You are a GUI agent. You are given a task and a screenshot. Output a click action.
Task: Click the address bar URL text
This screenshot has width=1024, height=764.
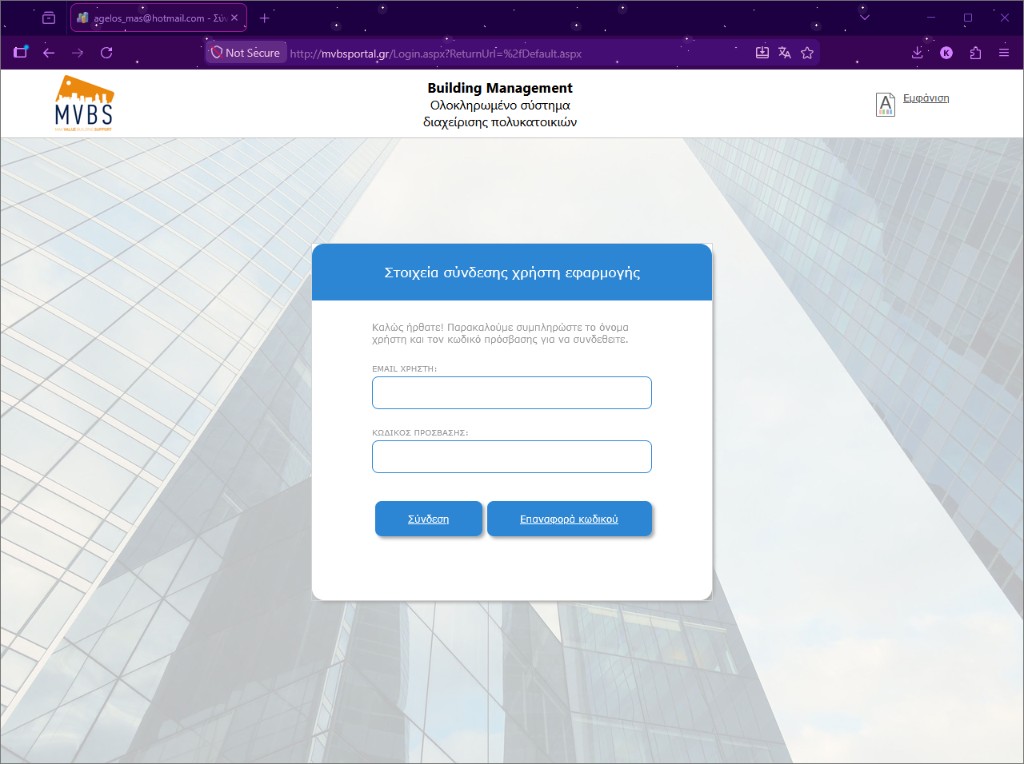[x=436, y=54]
